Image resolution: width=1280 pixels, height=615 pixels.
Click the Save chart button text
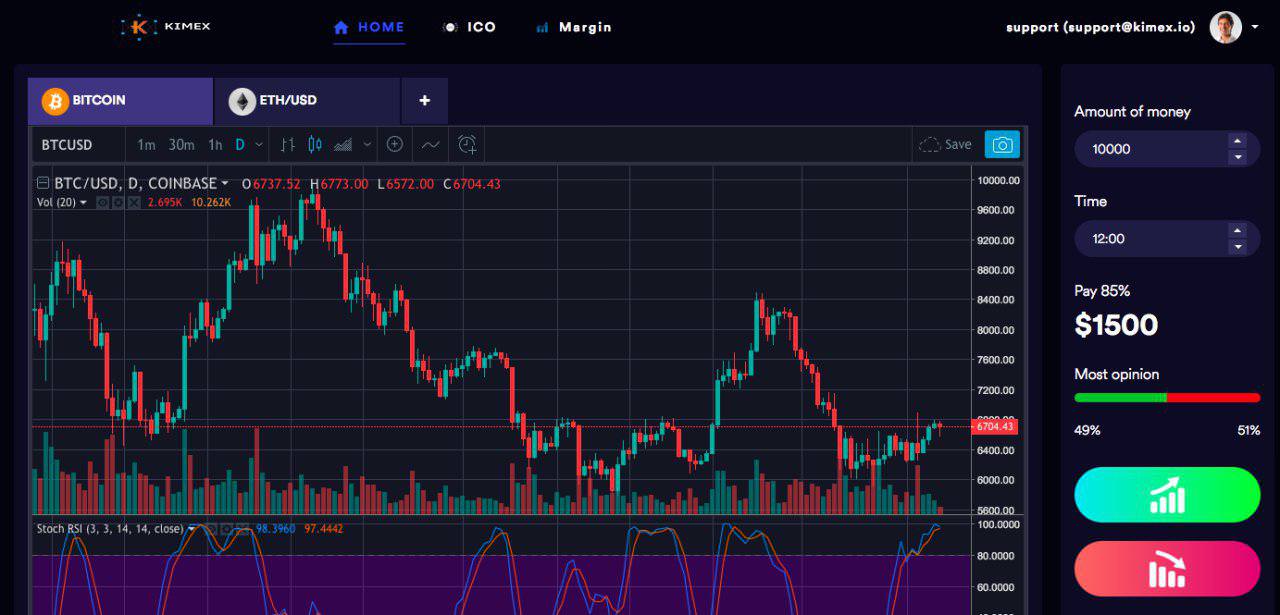point(958,145)
